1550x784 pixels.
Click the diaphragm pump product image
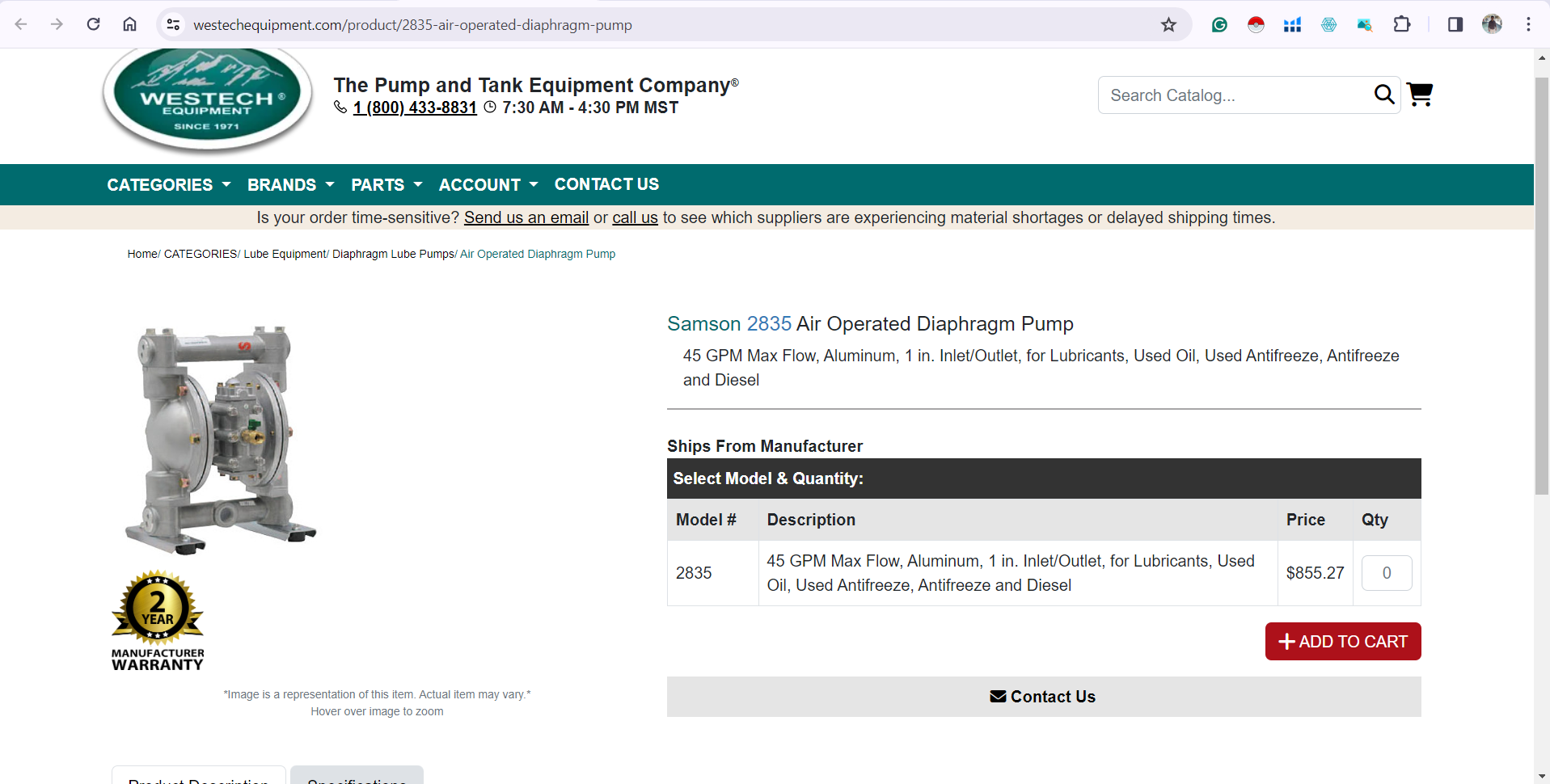(220, 440)
